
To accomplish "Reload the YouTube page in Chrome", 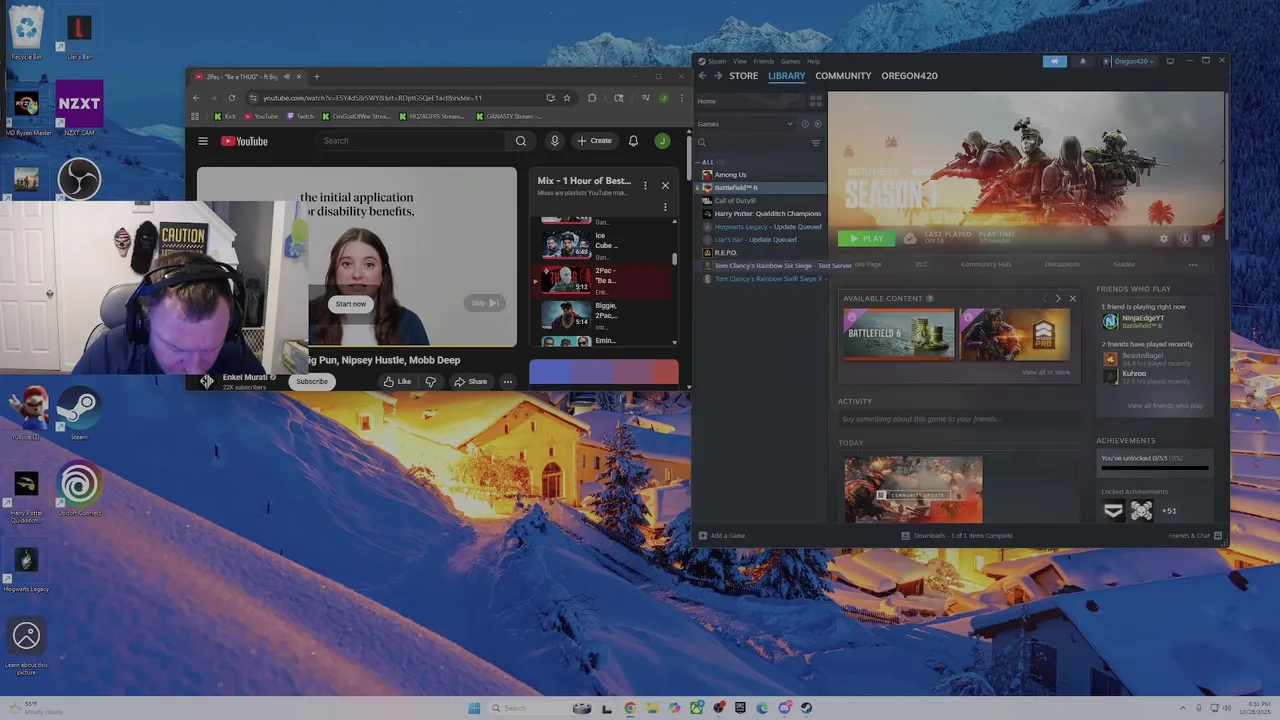I will click(232, 98).
